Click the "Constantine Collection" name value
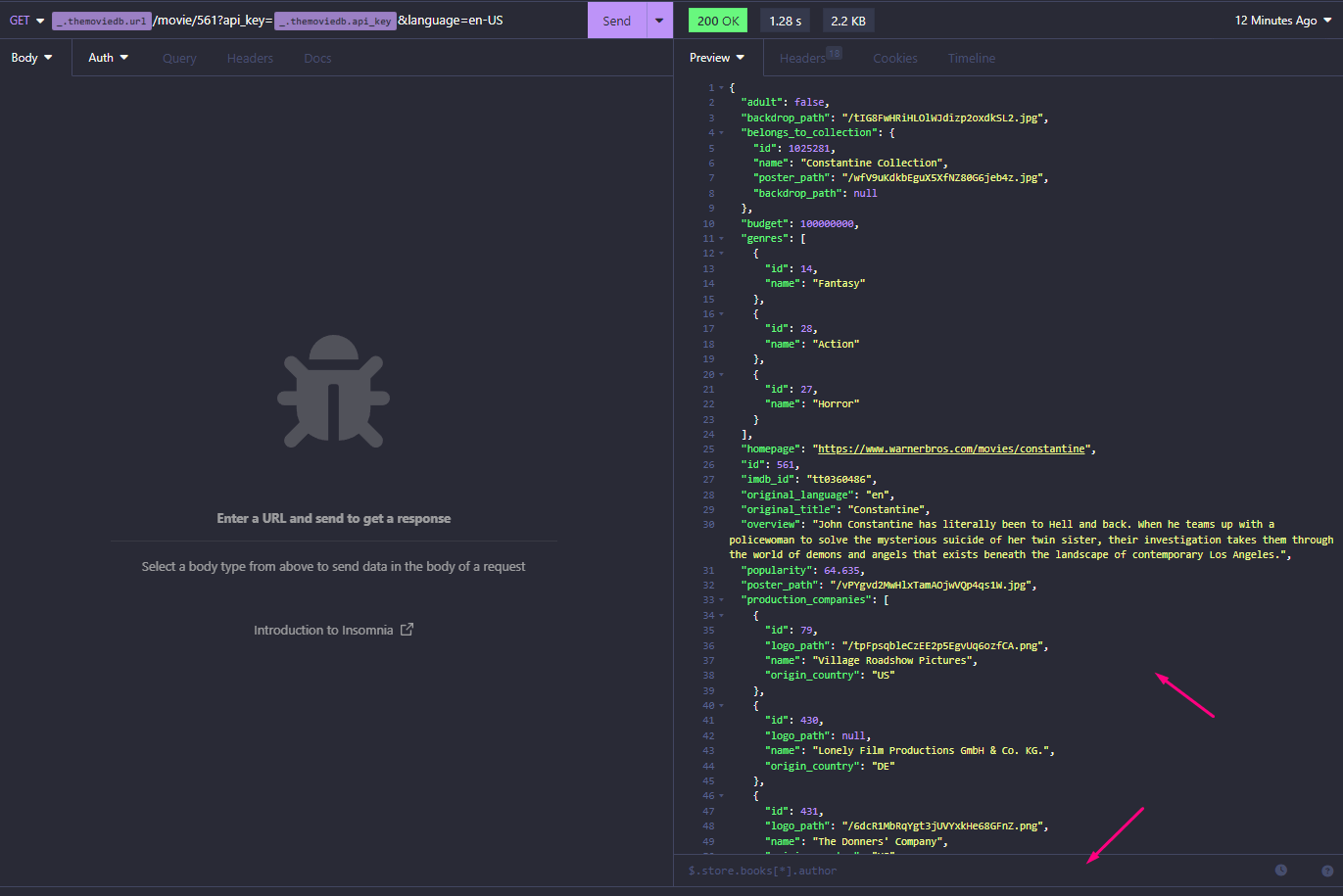Screen dimensions: 1343x896 (871, 163)
